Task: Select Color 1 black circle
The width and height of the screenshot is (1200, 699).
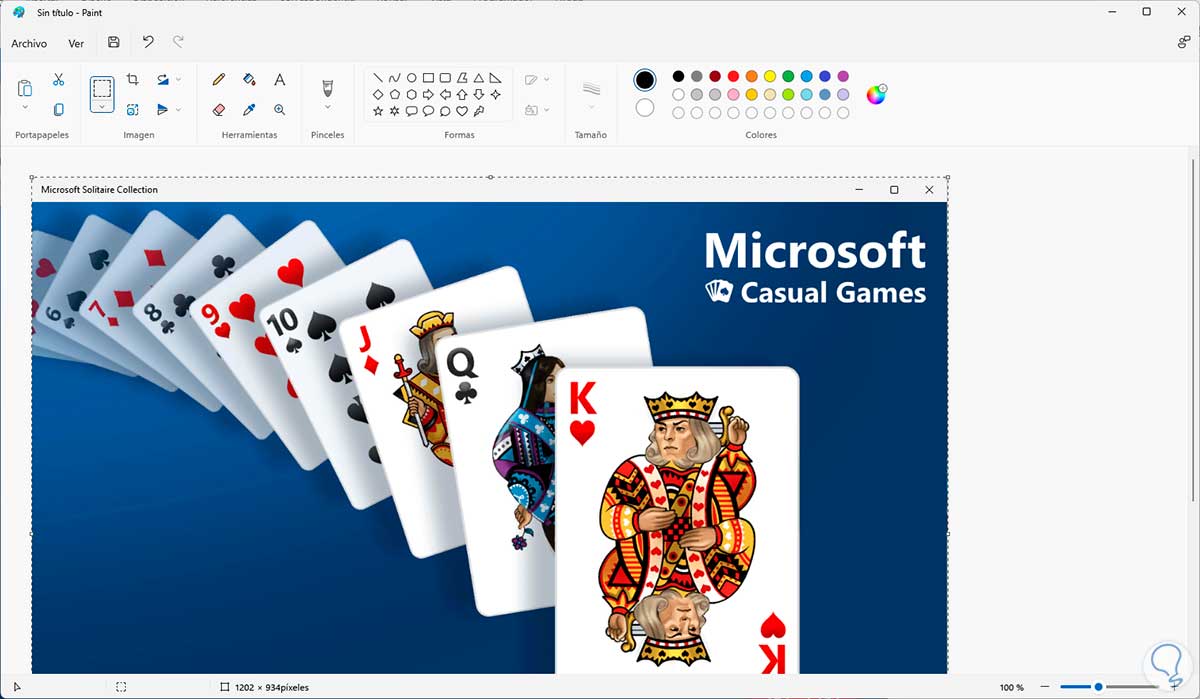Action: pyautogui.click(x=645, y=79)
